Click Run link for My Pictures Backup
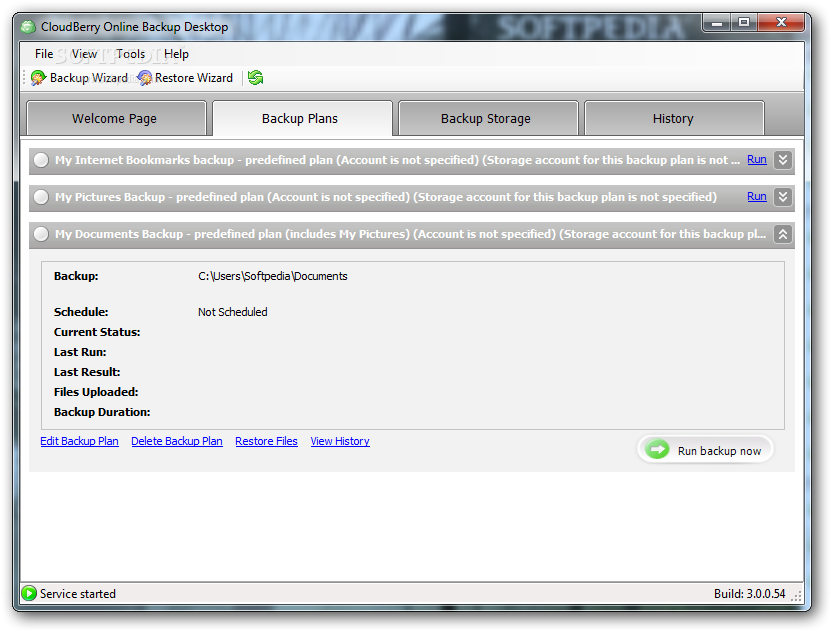 (x=757, y=196)
